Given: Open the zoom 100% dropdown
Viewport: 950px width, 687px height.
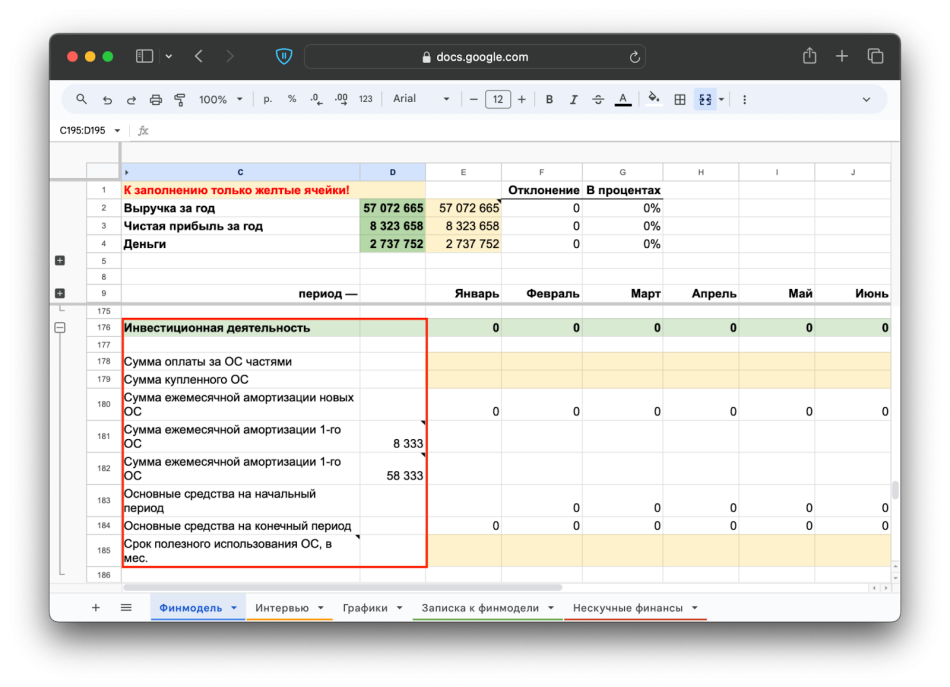Looking at the screenshot, I should click(x=221, y=99).
